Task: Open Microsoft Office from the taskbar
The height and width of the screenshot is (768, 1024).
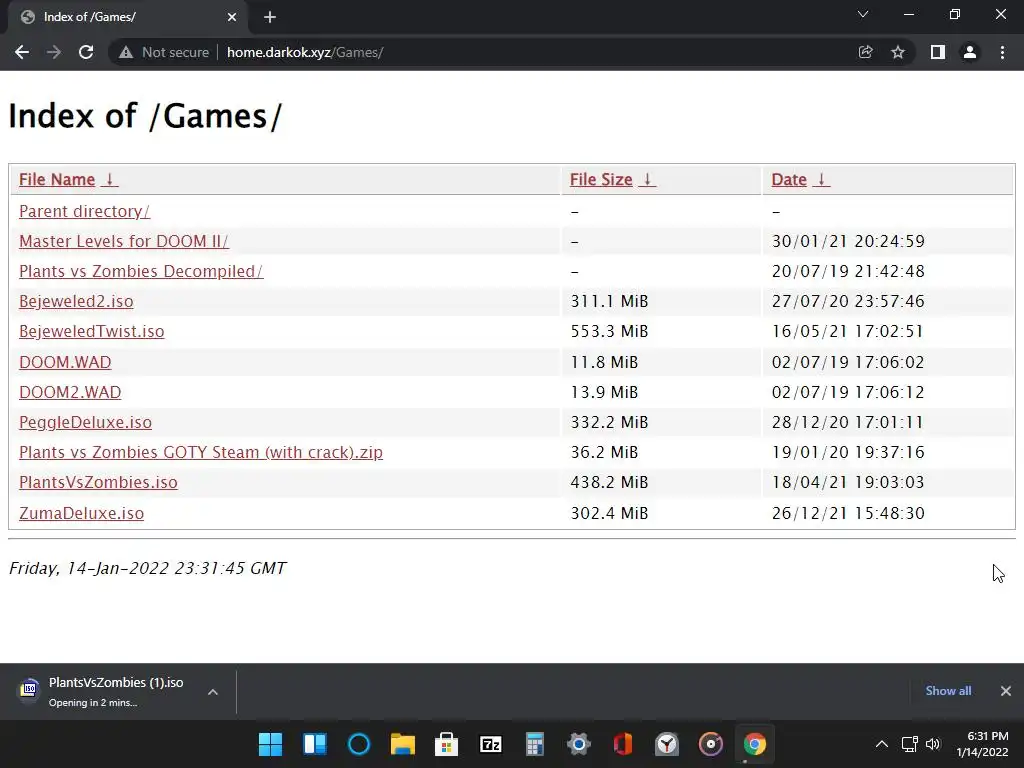Action: point(623,744)
